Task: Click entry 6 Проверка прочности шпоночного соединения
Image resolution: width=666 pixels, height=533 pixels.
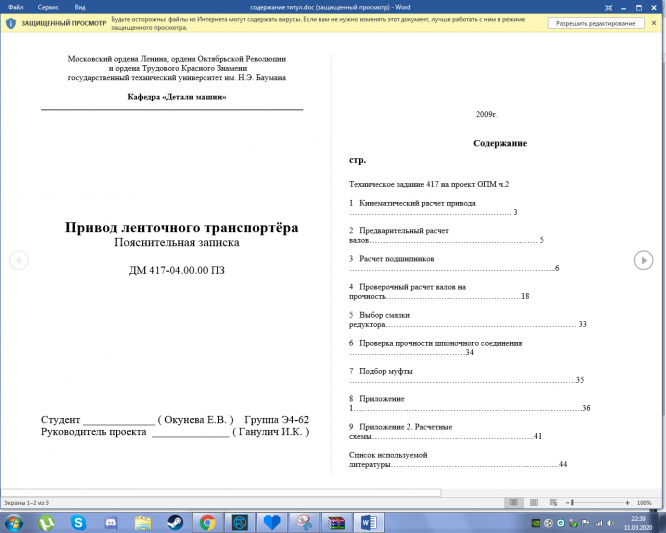Action: [x=435, y=347]
